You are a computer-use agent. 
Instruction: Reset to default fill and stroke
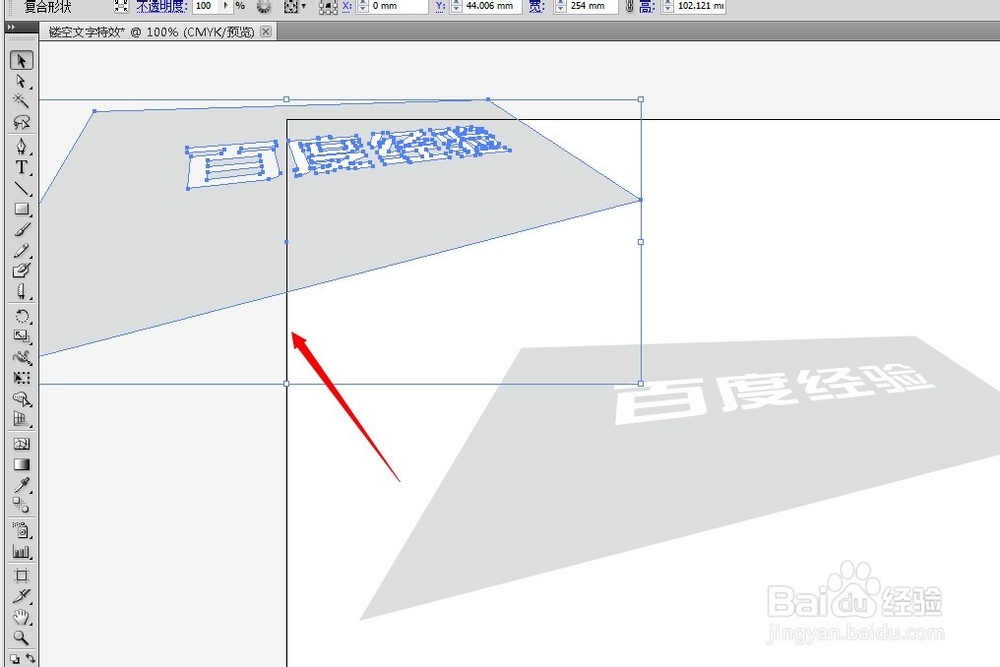[14, 659]
